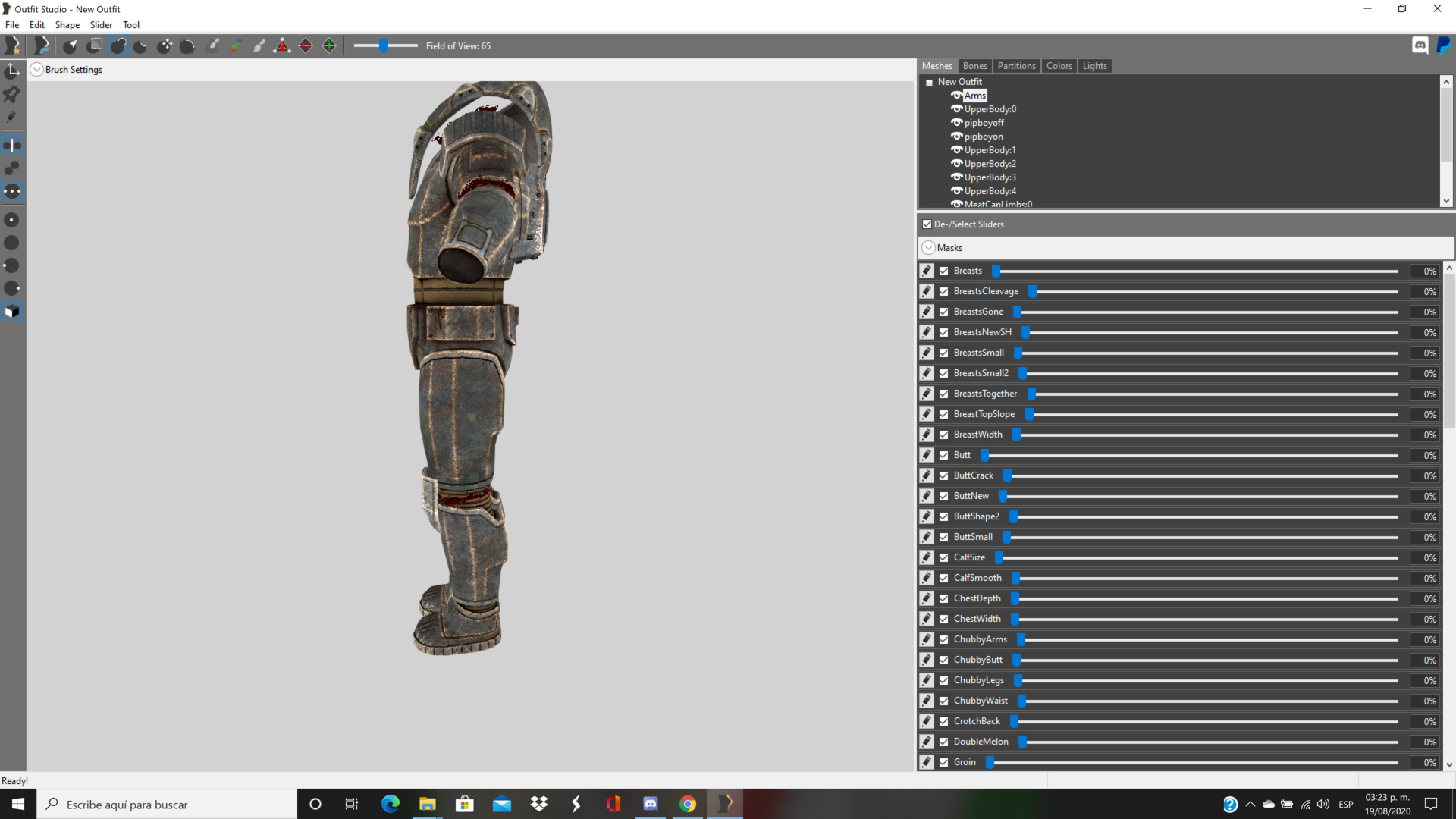1456x819 pixels.
Task: Select the Color paint brush icon
Action: coord(236,46)
